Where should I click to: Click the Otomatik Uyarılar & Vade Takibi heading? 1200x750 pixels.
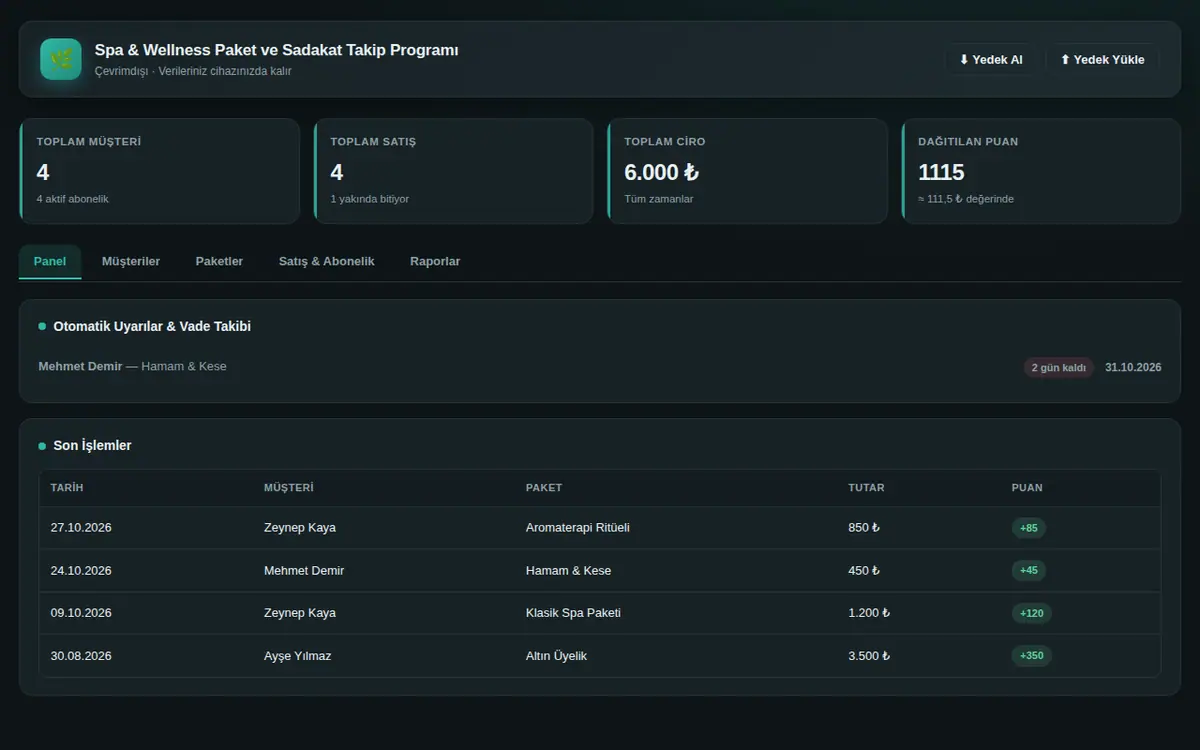[x=152, y=327]
